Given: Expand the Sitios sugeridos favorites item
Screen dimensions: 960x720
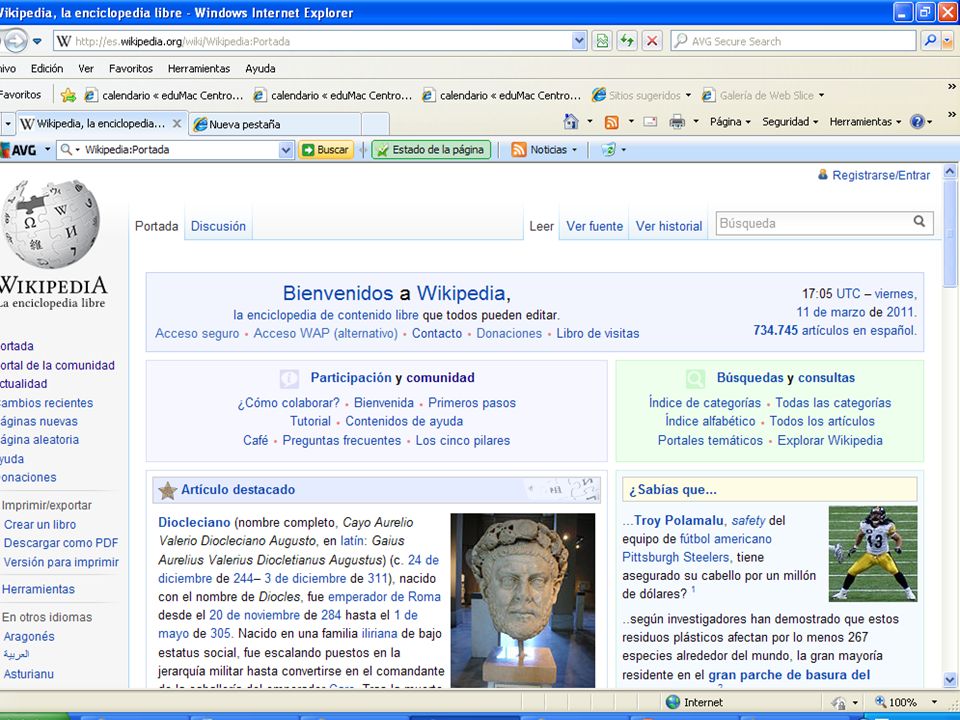Looking at the screenshot, I should (642, 96).
